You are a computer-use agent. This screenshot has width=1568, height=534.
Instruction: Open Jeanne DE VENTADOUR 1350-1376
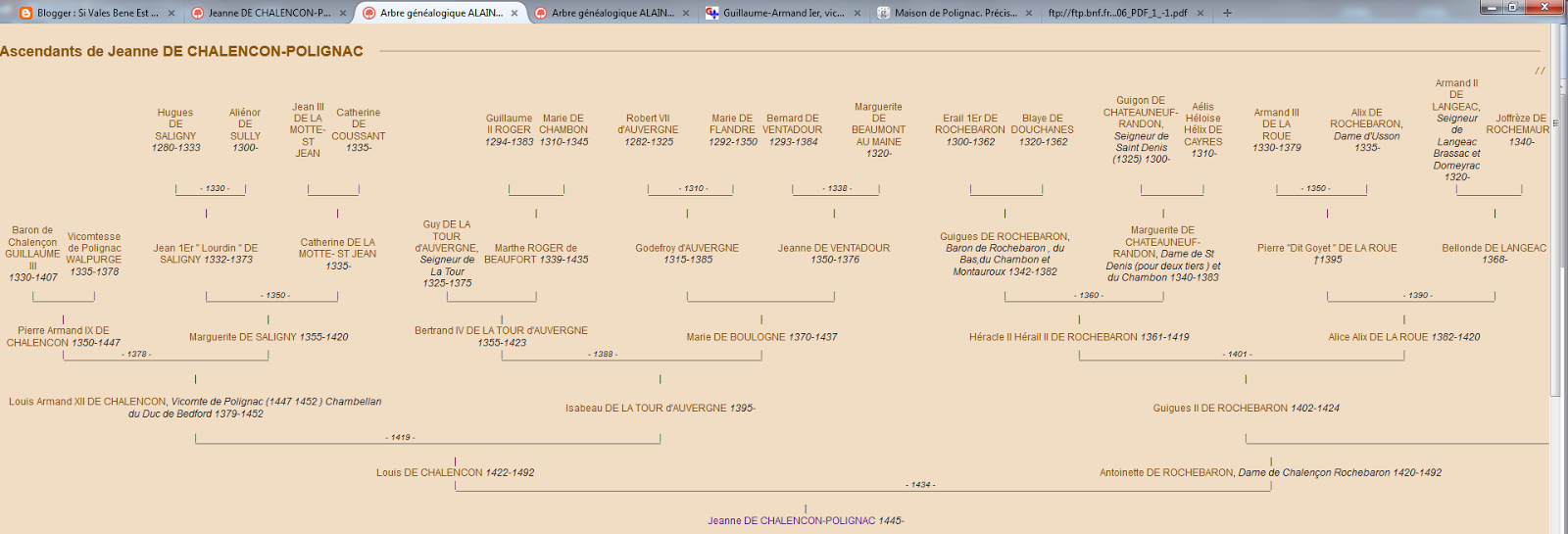[x=834, y=254]
